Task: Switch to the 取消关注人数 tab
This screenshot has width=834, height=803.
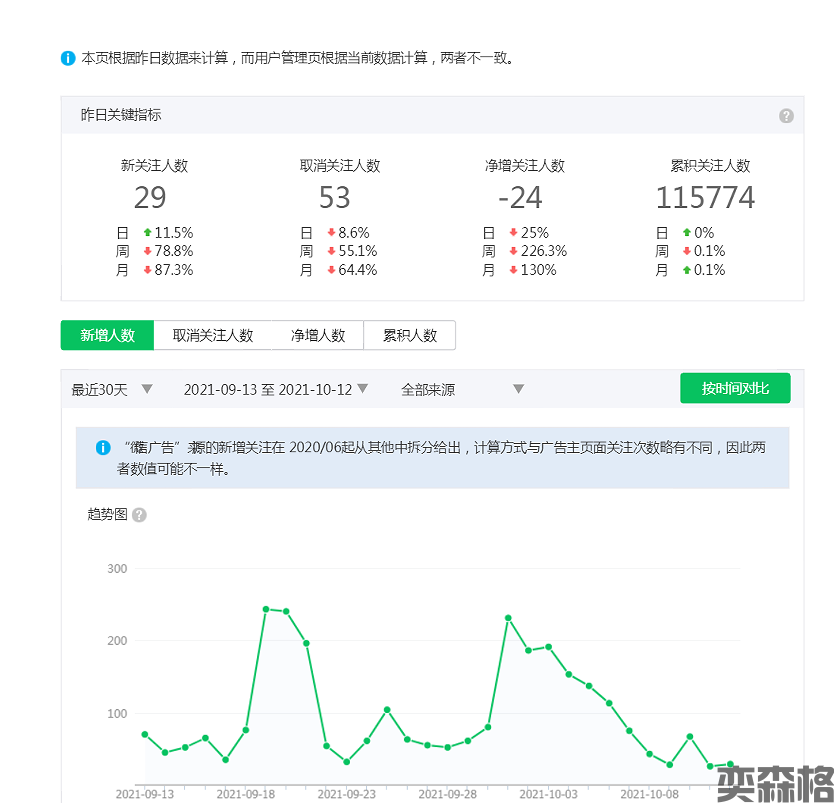Action: coord(212,335)
